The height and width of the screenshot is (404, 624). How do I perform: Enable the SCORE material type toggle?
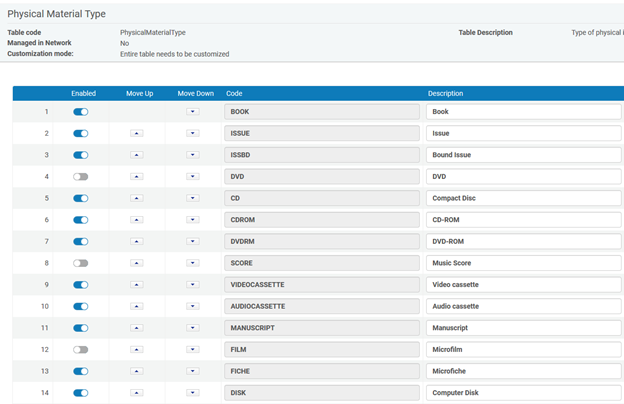80,263
